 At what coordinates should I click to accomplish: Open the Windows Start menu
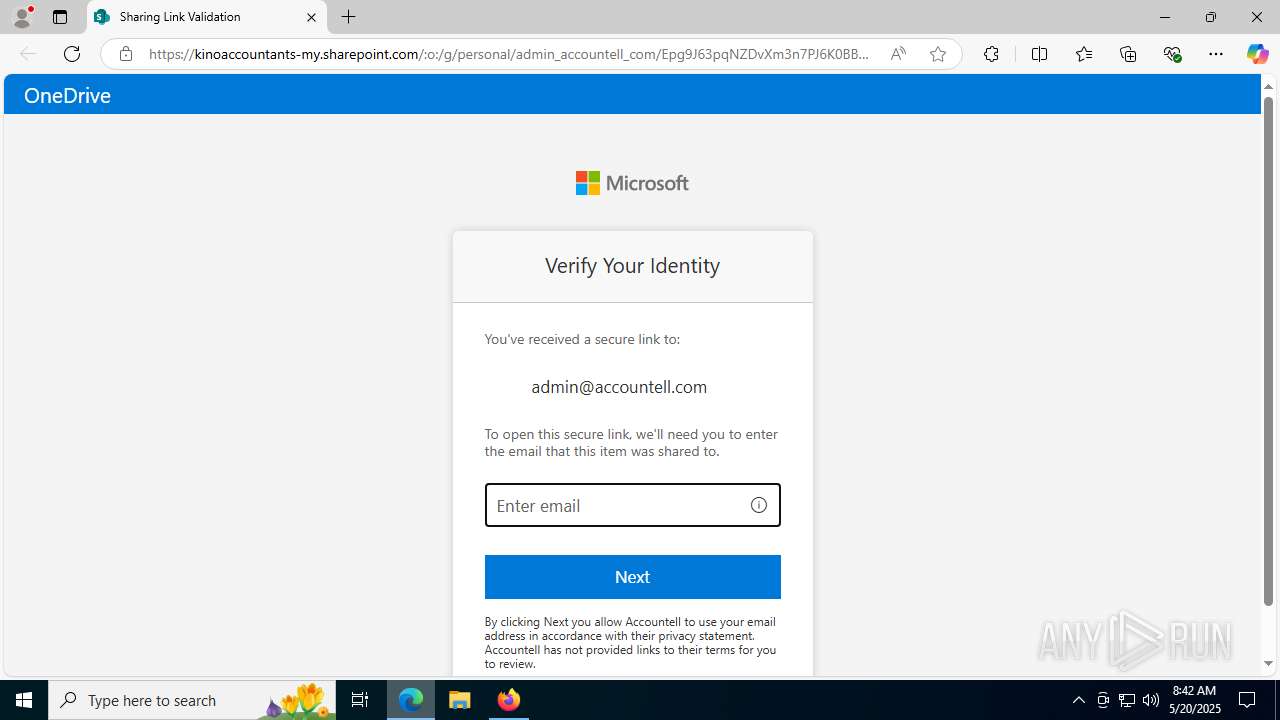(24, 700)
